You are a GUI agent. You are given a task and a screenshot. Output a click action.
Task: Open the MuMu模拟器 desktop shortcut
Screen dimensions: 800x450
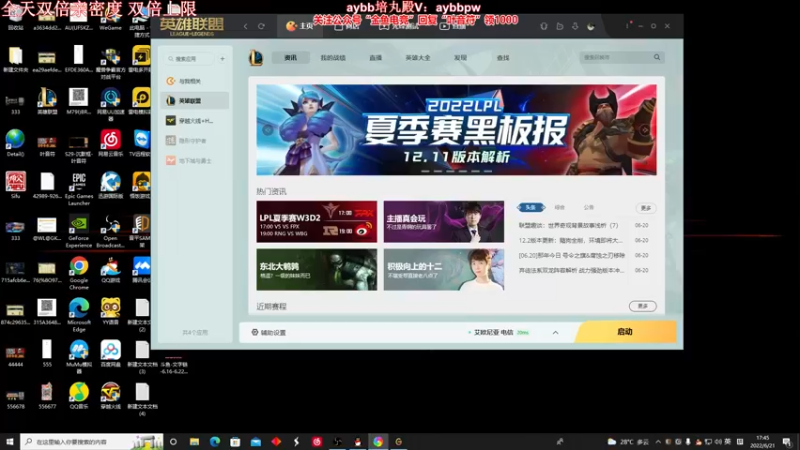pos(79,358)
